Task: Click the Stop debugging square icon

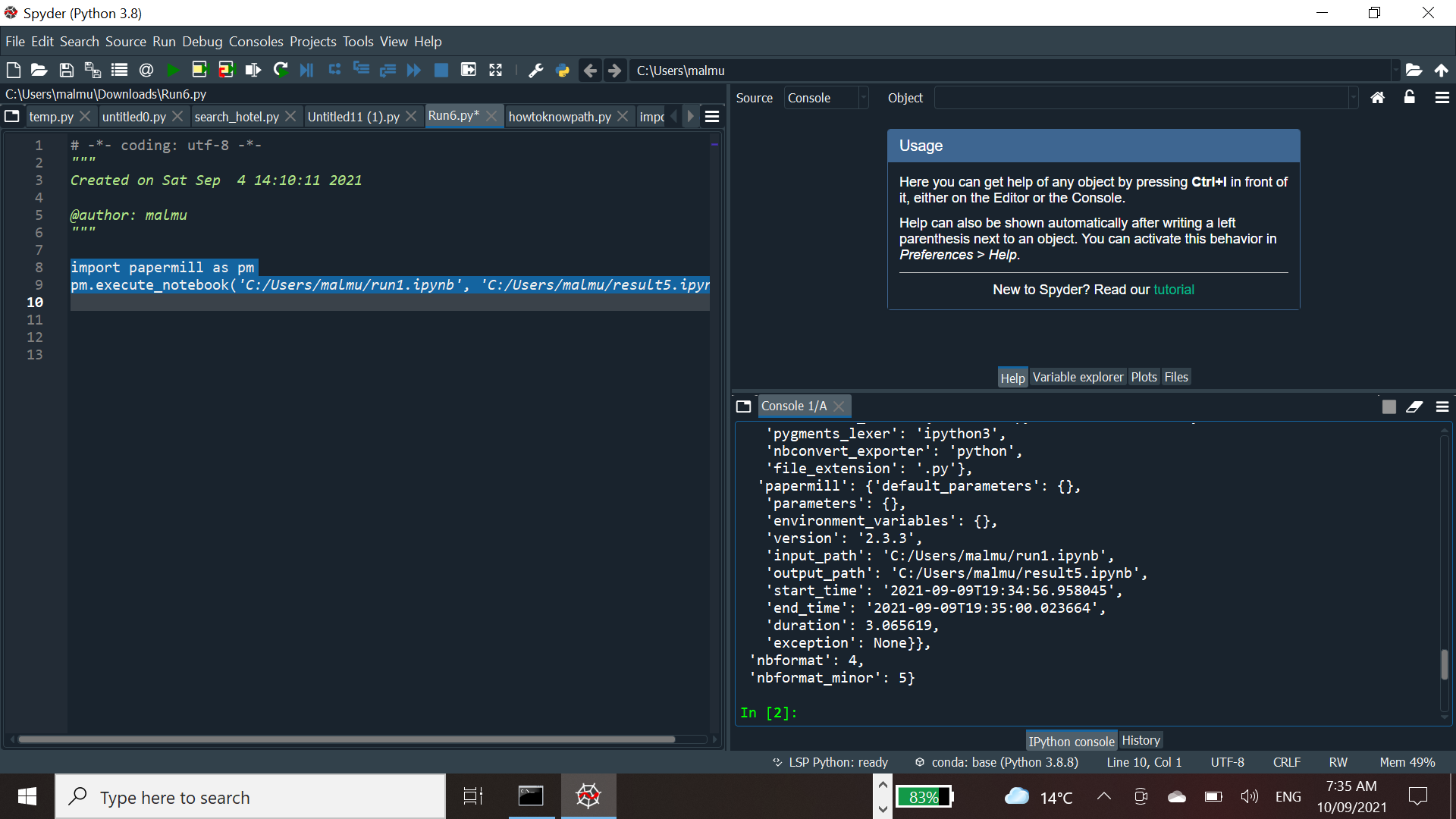Action: click(441, 70)
